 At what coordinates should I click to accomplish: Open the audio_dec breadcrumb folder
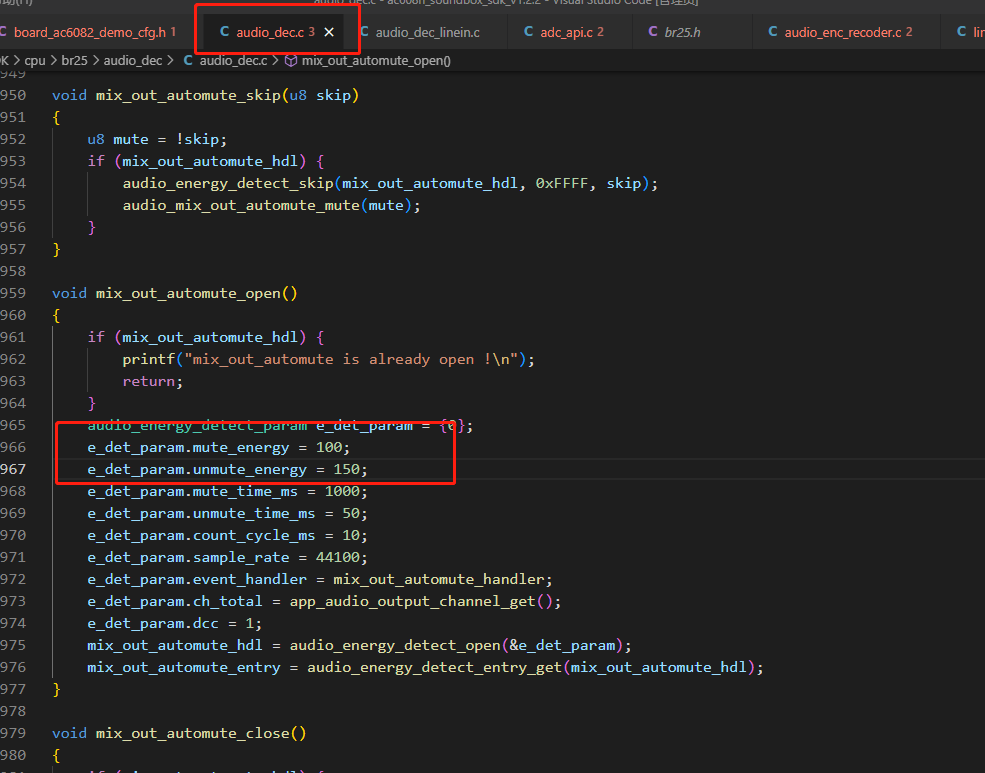133,61
